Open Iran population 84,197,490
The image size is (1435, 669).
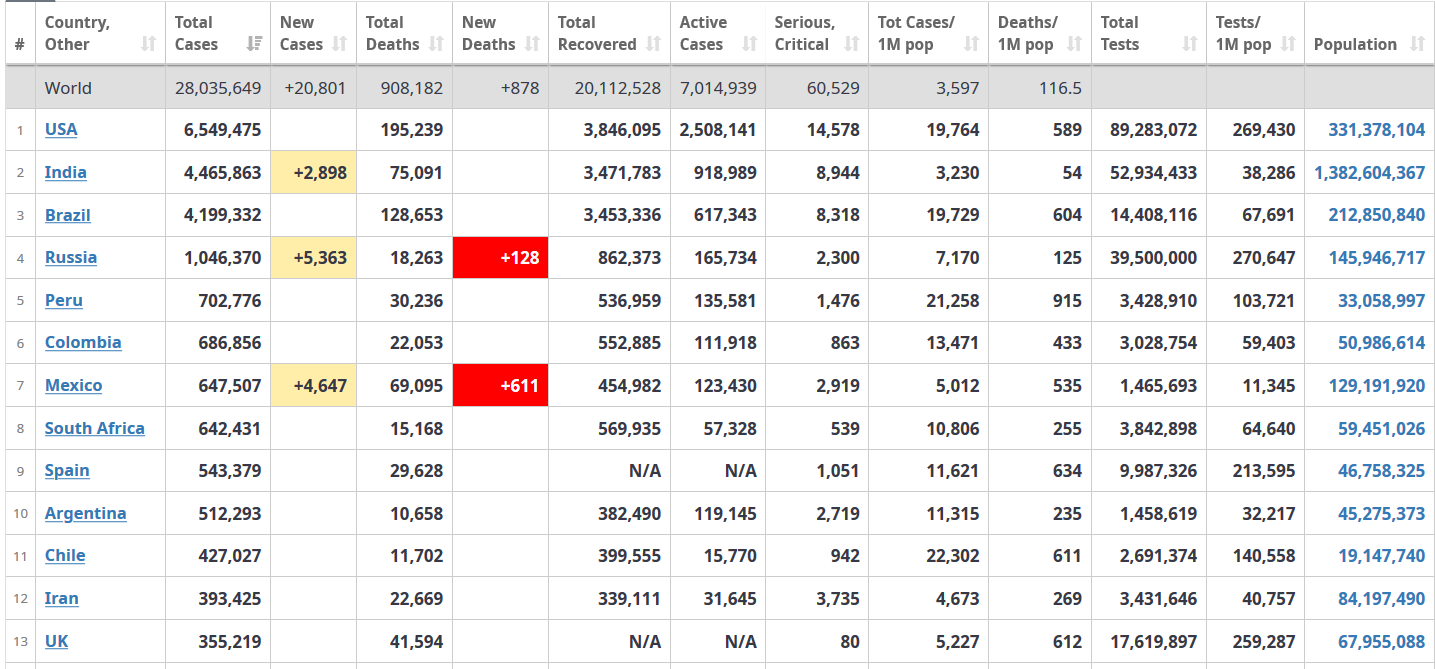[x=1382, y=599]
